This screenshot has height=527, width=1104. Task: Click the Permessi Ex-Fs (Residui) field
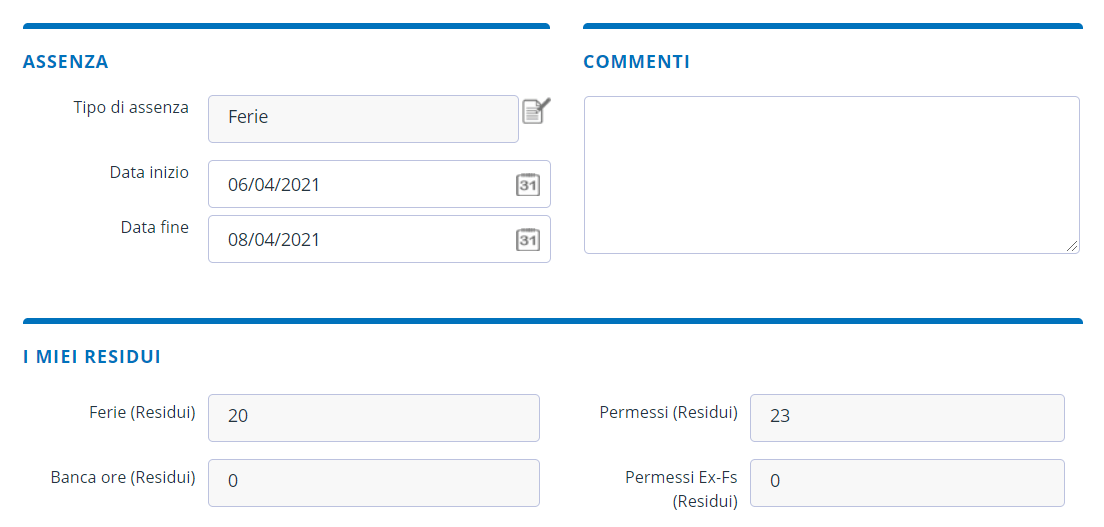point(906,482)
